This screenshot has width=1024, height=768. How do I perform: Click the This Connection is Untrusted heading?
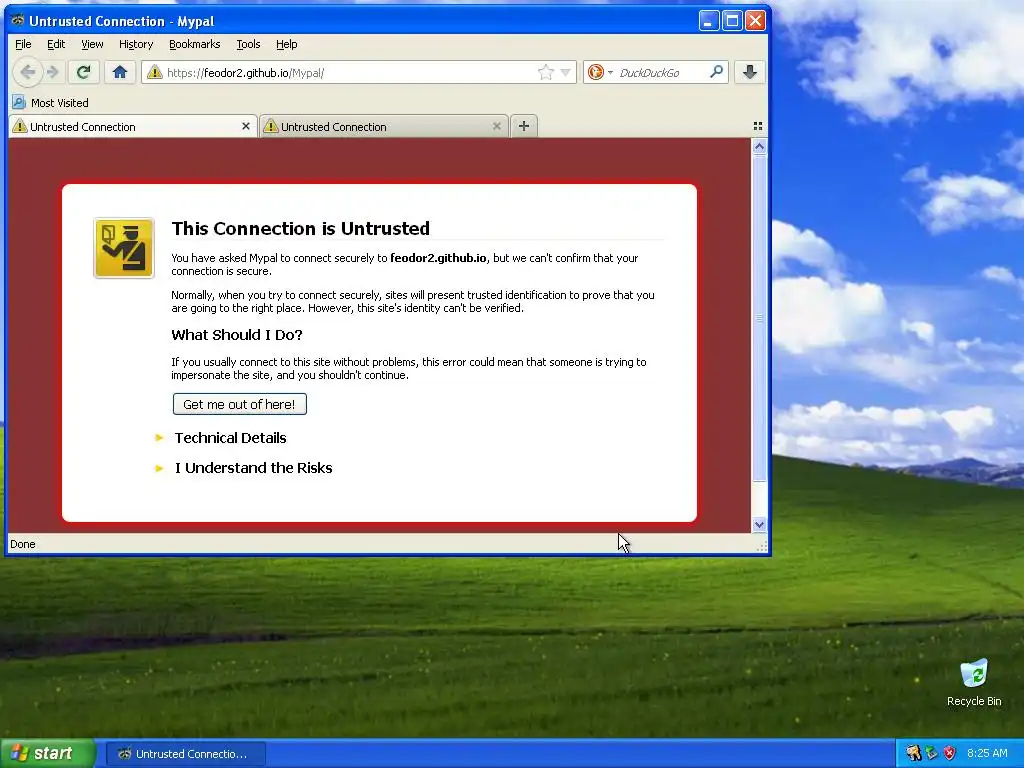300,229
